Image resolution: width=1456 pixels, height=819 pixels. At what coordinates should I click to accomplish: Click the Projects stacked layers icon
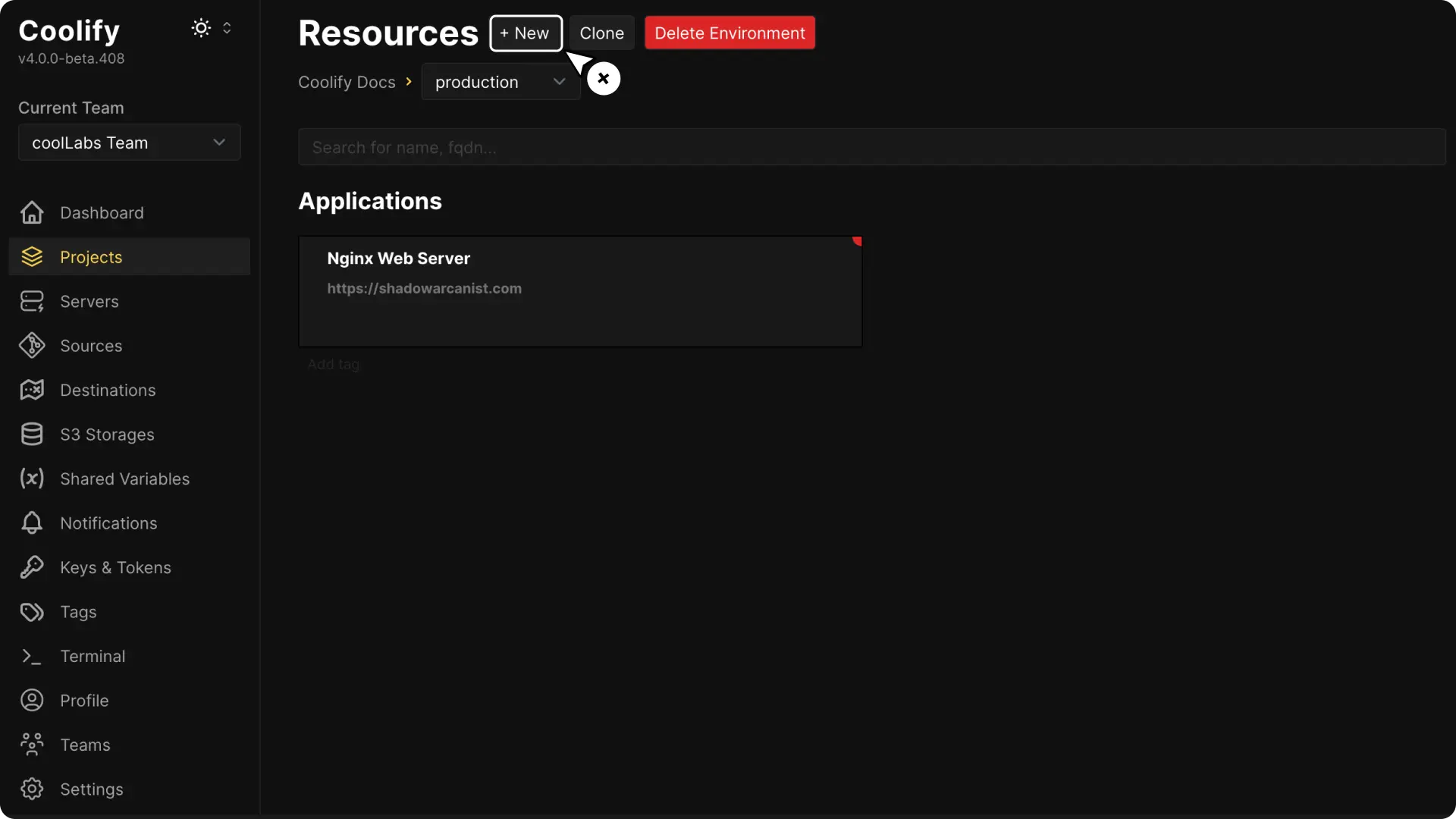click(30, 257)
